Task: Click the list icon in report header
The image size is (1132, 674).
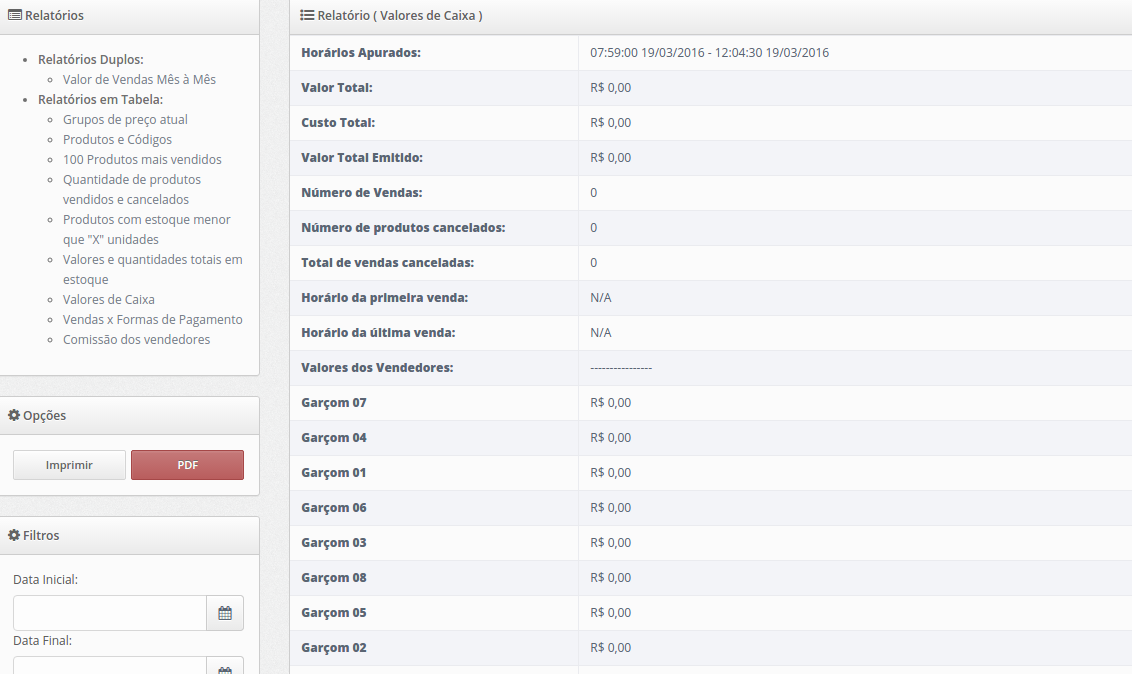Action: point(308,16)
